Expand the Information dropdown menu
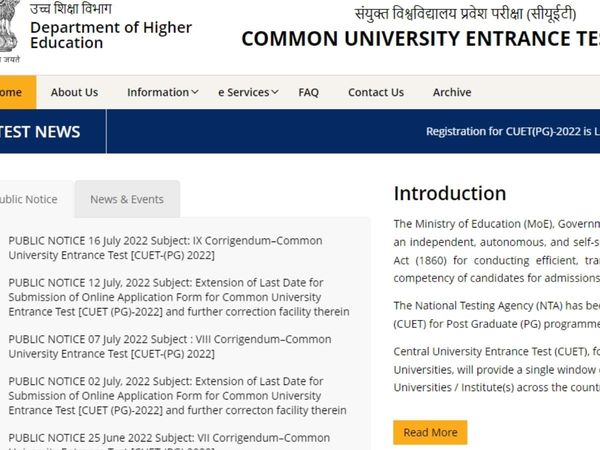 pos(163,92)
